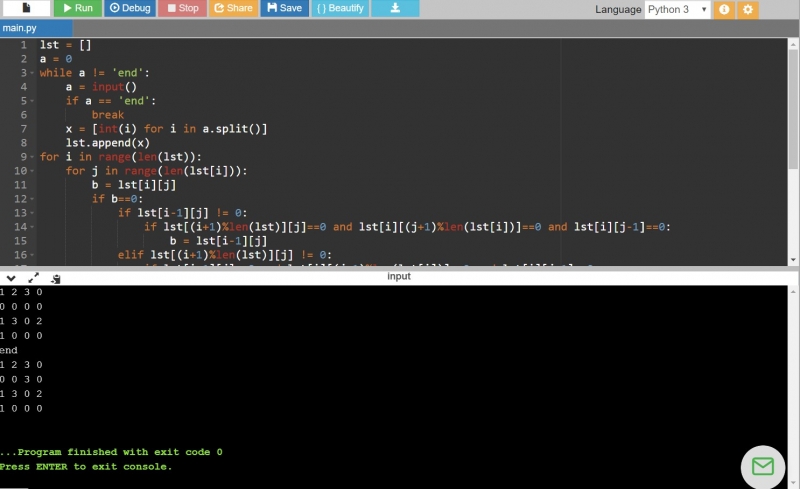Click on code line 'break'
Viewport: 800px width, 489px height.
[108, 115]
